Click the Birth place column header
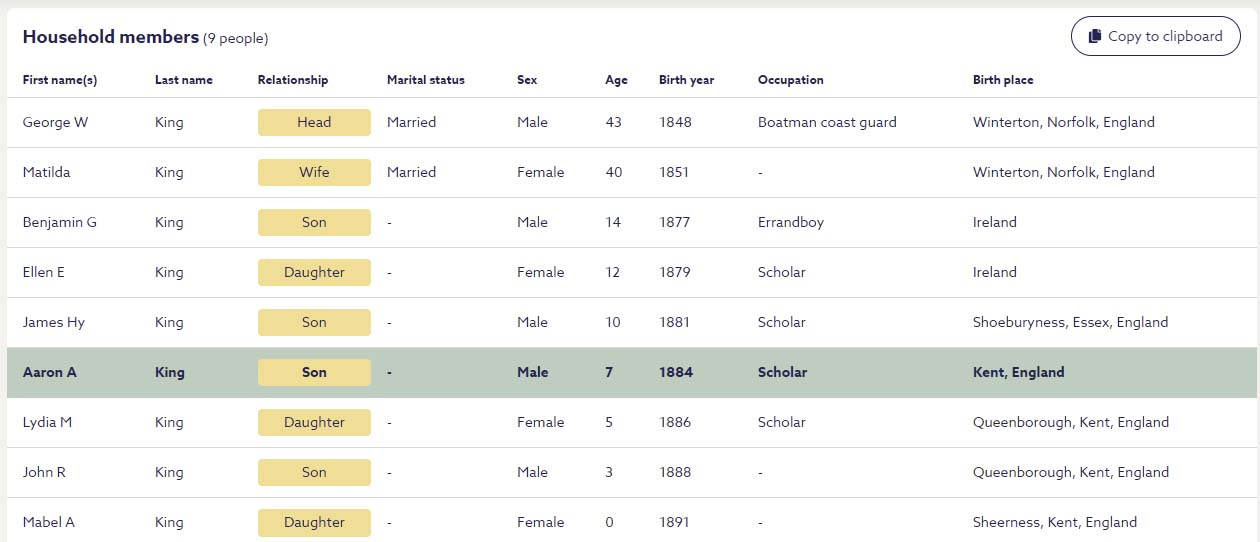The width and height of the screenshot is (1260, 542). coord(1003,80)
